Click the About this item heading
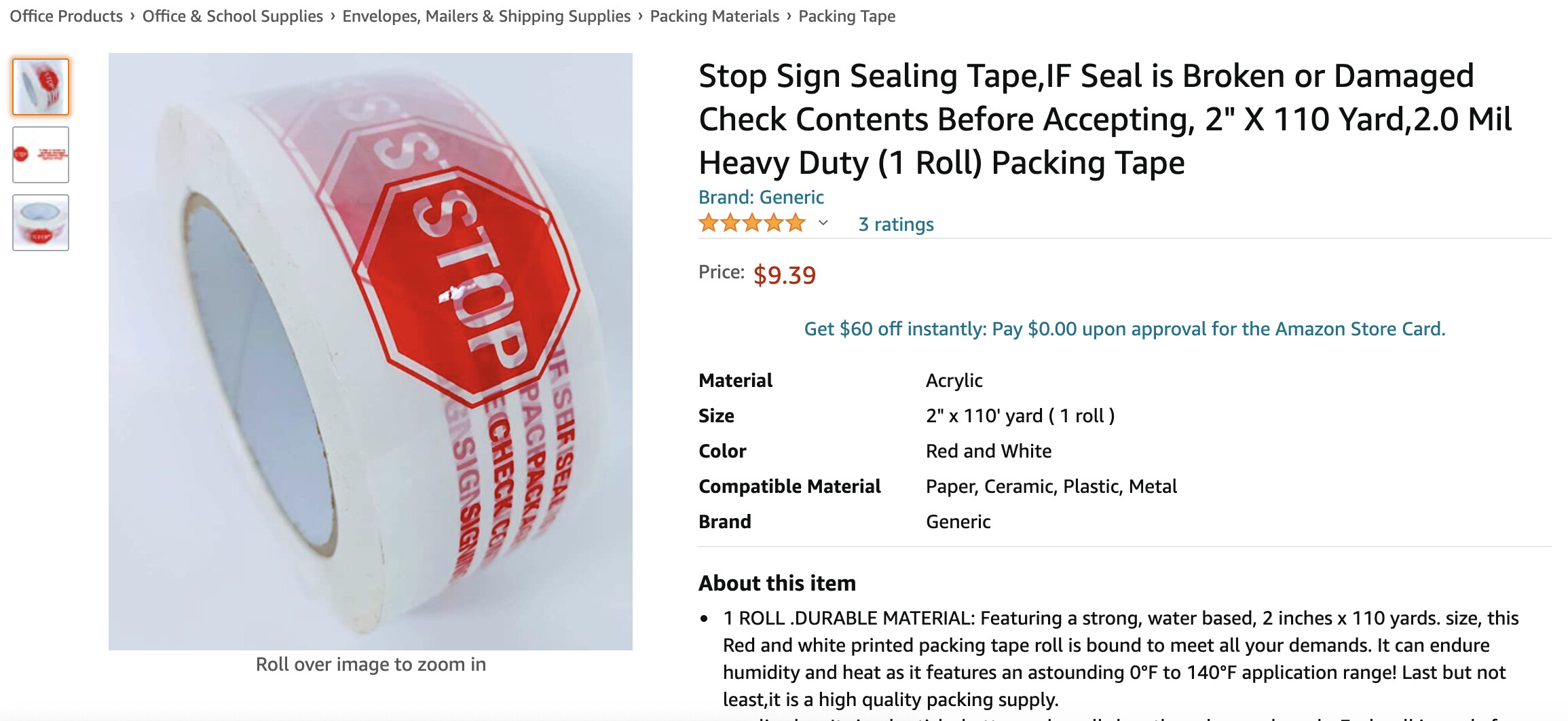Screen dimensions: 1568x721 pos(777,583)
